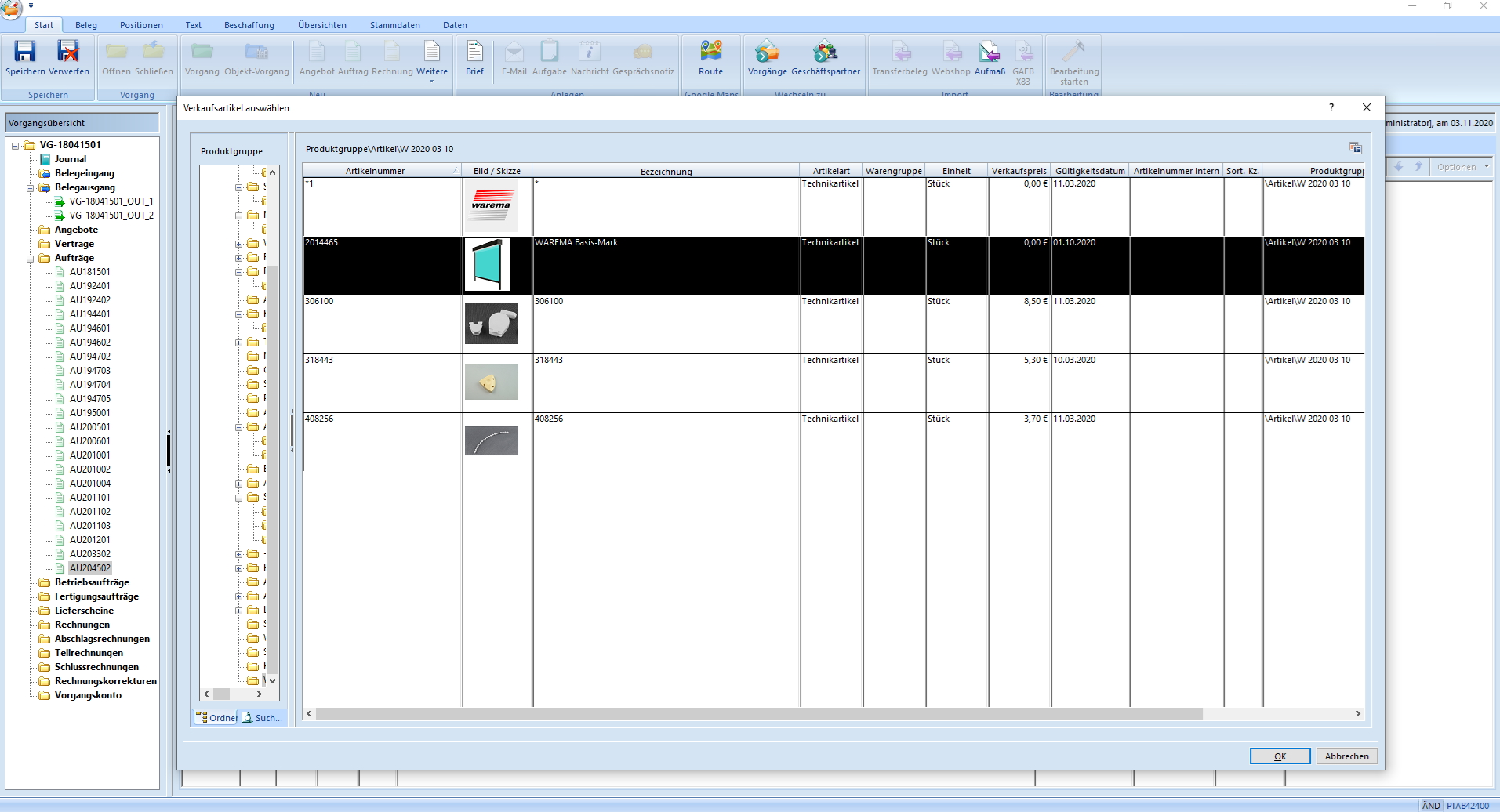The width and height of the screenshot is (1500, 812).
Task: Collapse the Belegausgang tree node
Action: click(30, 188)
